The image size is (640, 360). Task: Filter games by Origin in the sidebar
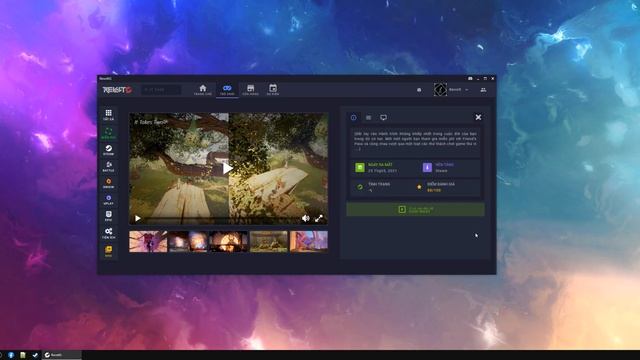click(x=109, y=183)
